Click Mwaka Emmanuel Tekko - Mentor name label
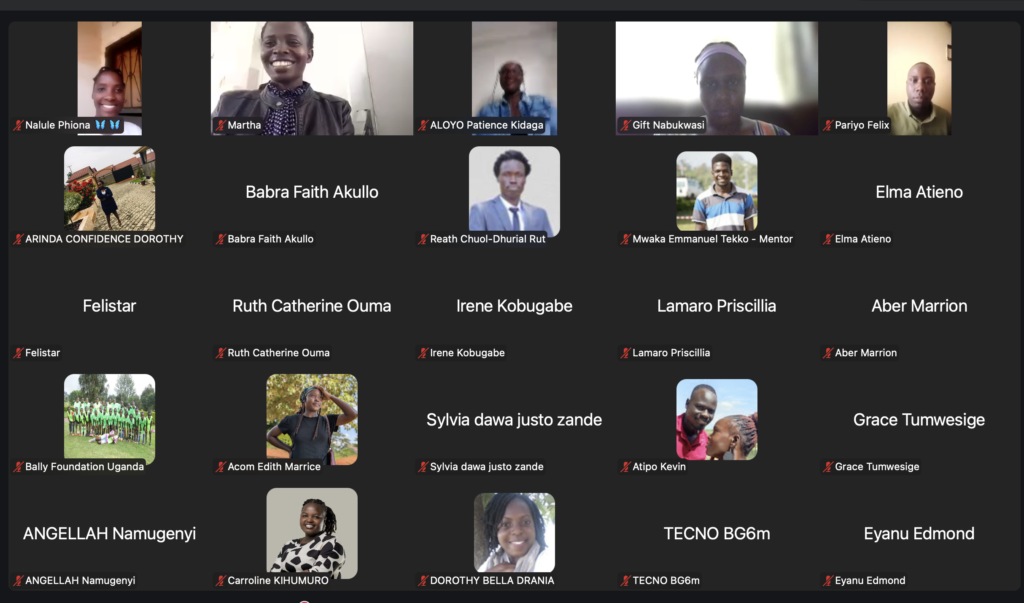The height and width of the screenshot is (603, 1024). pos(712,239)
